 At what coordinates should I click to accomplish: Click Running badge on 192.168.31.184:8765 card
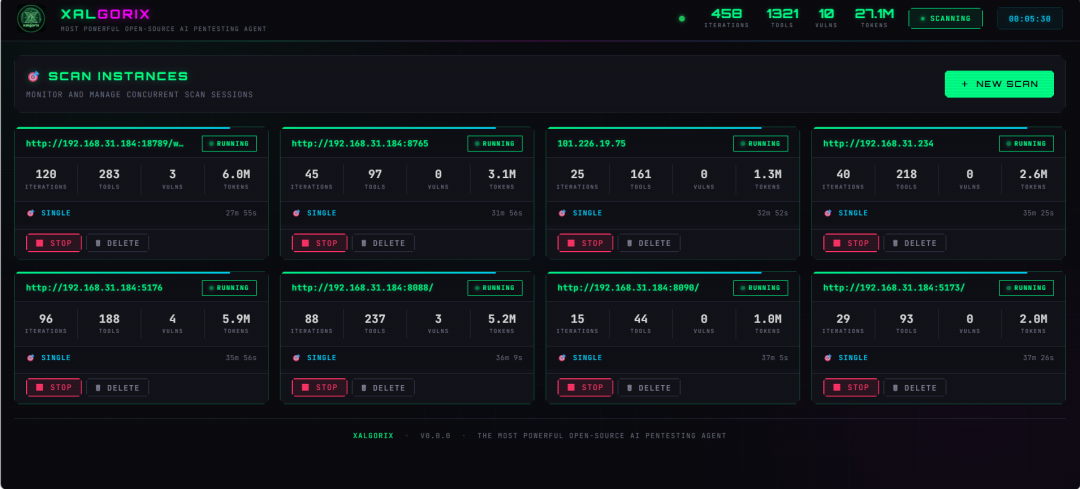point(495,144)
